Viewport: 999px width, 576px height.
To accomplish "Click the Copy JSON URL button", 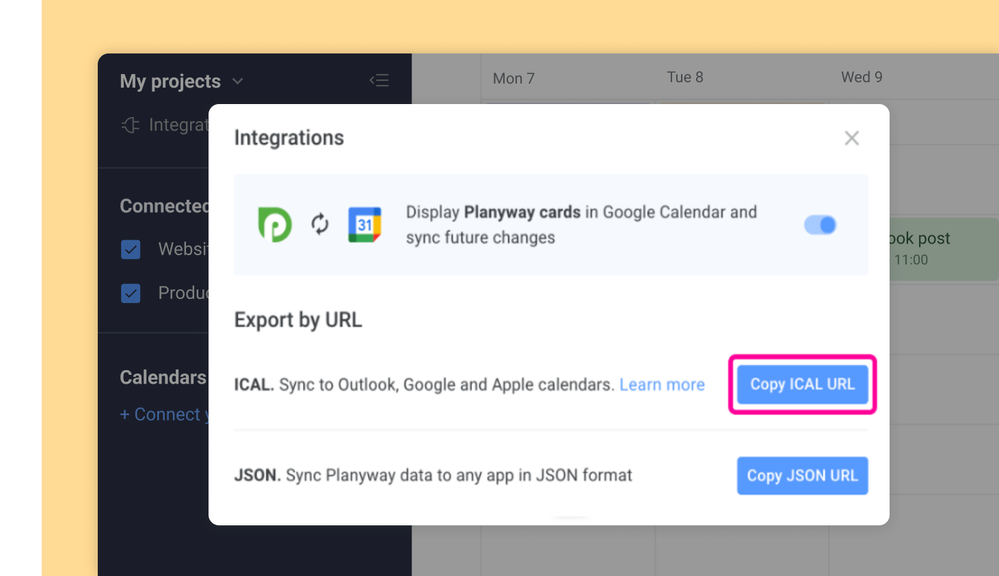I will point(802,475).
